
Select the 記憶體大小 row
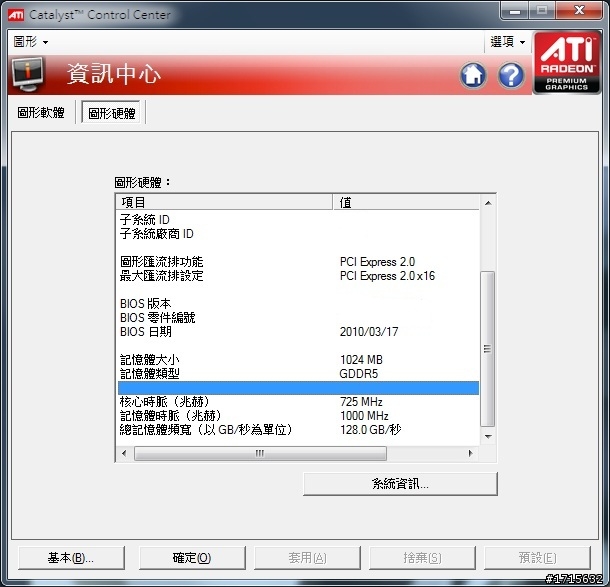coord(298,360)
